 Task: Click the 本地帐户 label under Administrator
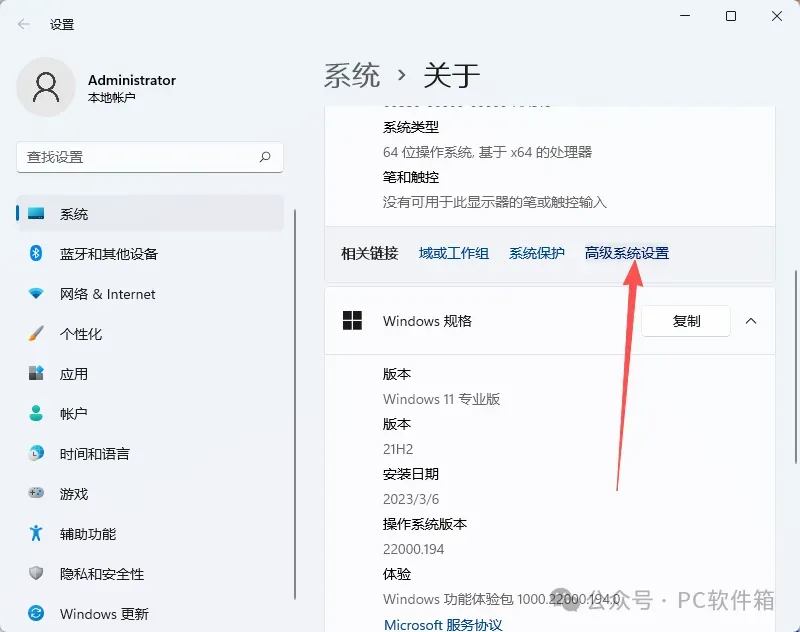[x=111, y=97]
